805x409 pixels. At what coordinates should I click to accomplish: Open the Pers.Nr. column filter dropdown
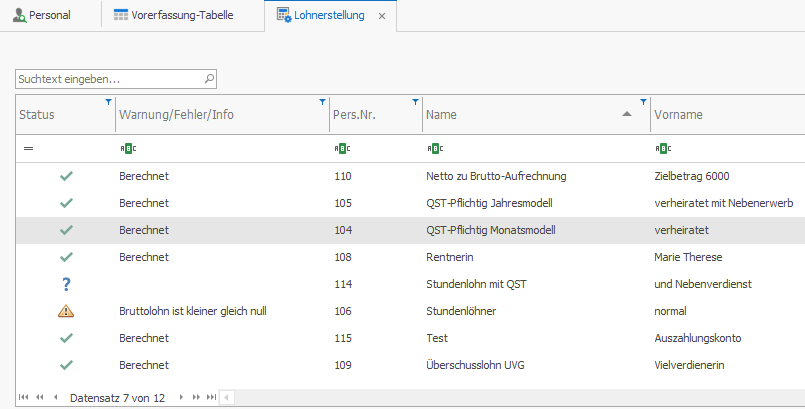point(416,102)
